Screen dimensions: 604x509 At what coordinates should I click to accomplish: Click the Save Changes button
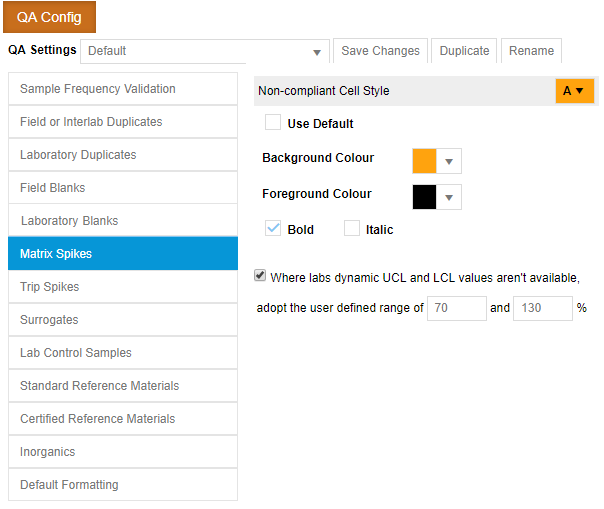(381, 51)
